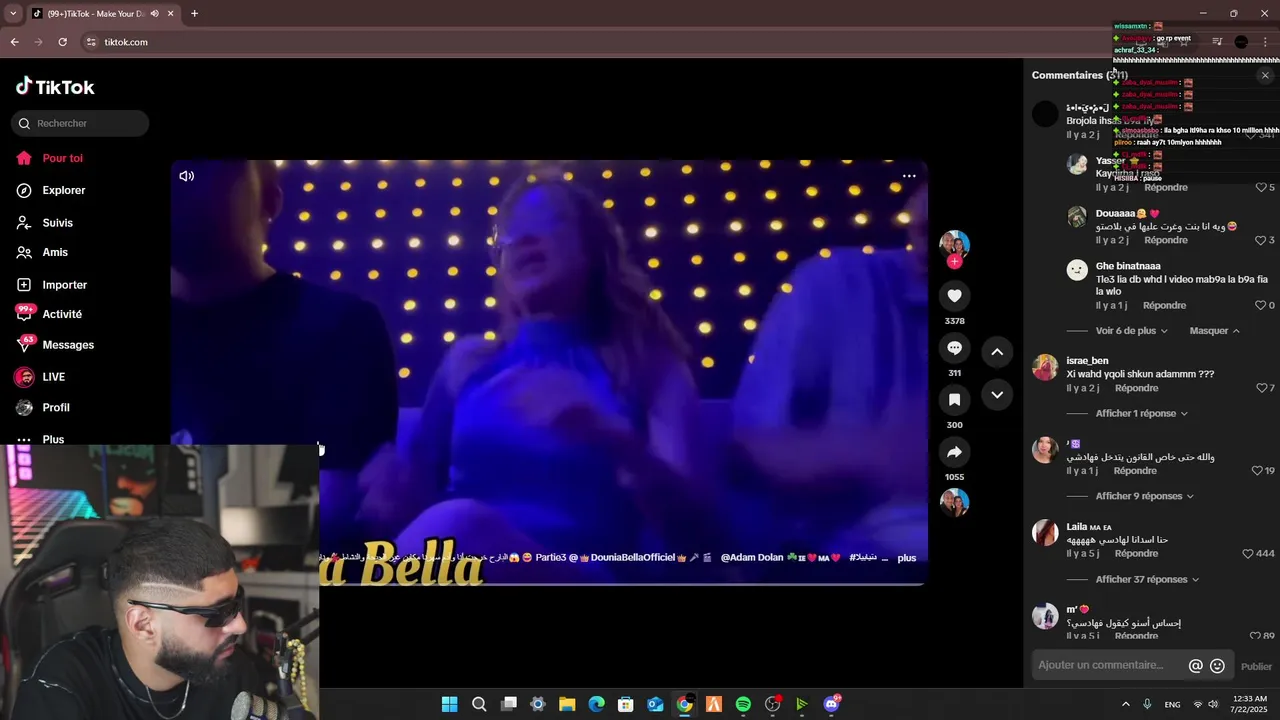1280x720 pixels.
Task: Bookmark the video with the save icon
Action: [x=954, y=400]
